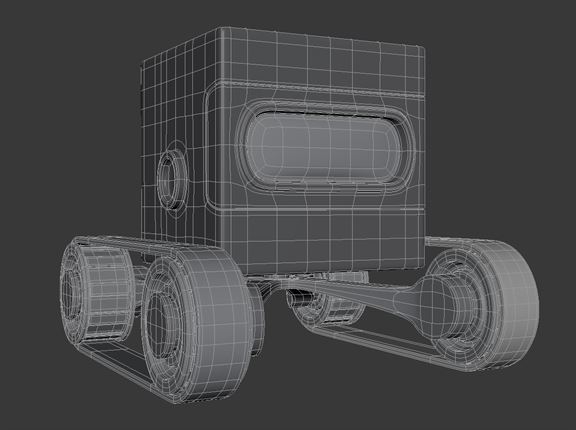Select the large front-left track wheel
576x430 pixels.
[198, 325]
